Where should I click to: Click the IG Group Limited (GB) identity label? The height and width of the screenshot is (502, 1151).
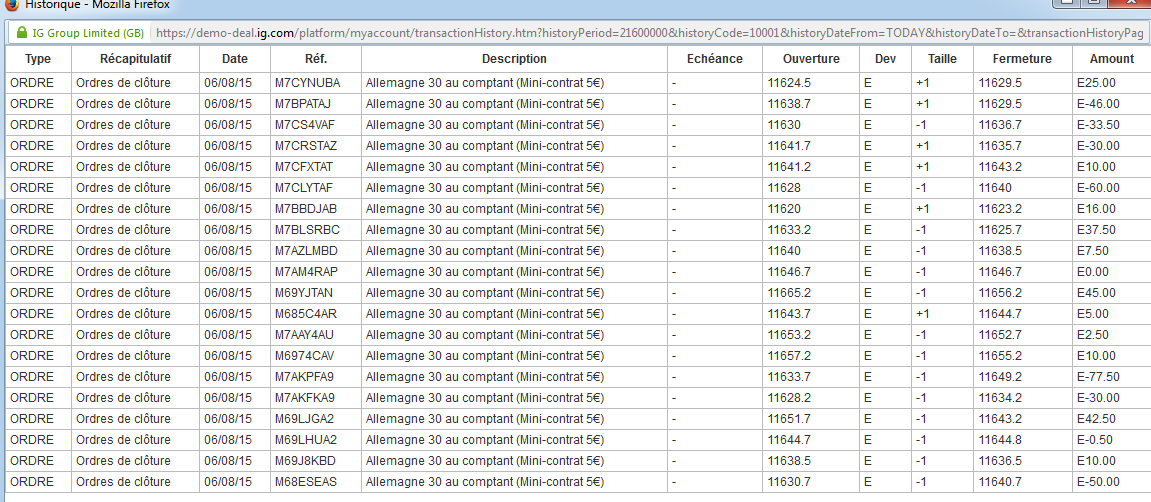(87, 33)
